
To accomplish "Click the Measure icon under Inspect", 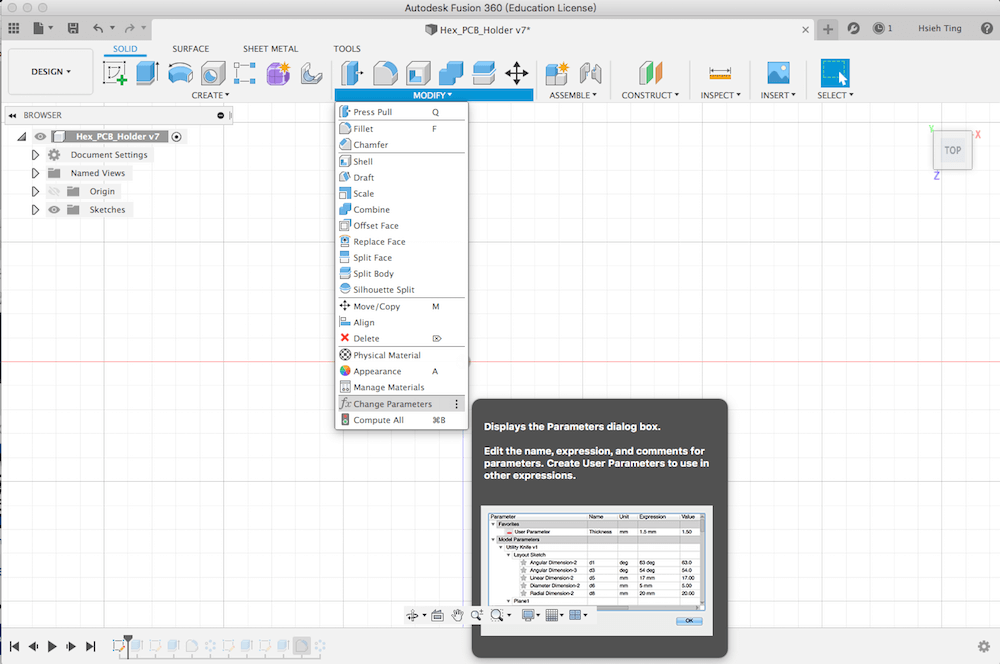I will point(719,73).
